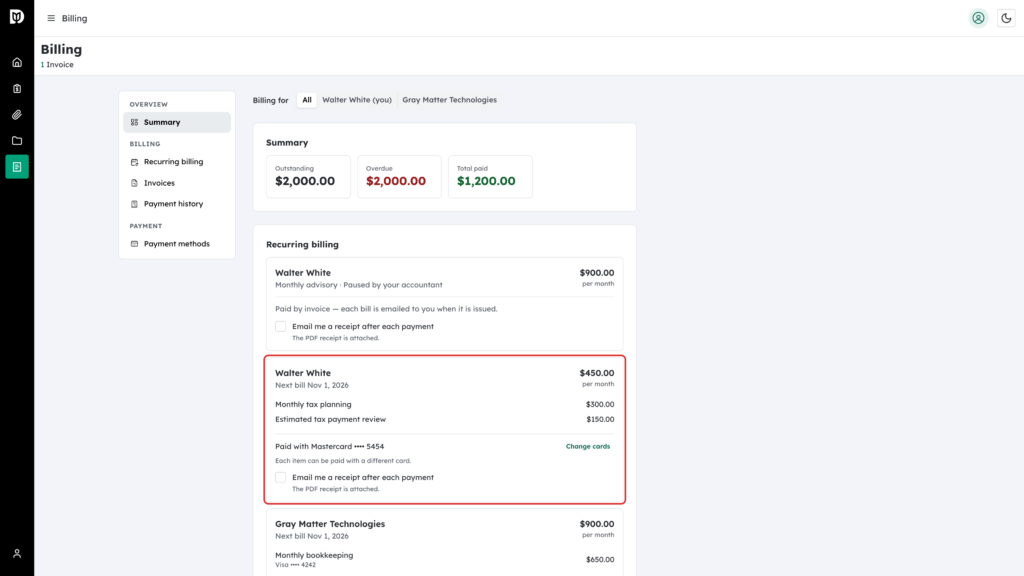The image size is (1024, 576).
Task: Click the Estimated tax payment review item
Action: [445, 419]
